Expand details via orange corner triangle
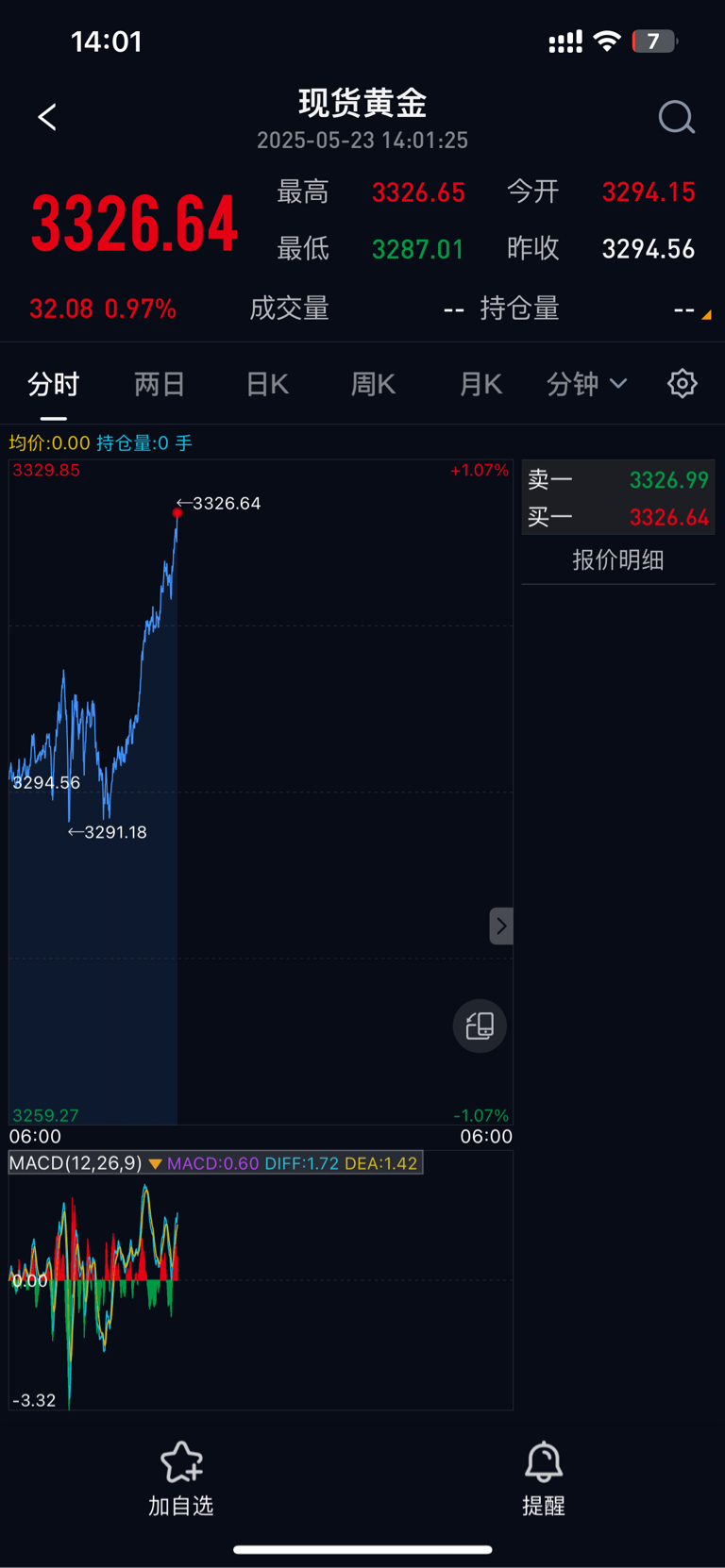 click(x=706, y=315)
